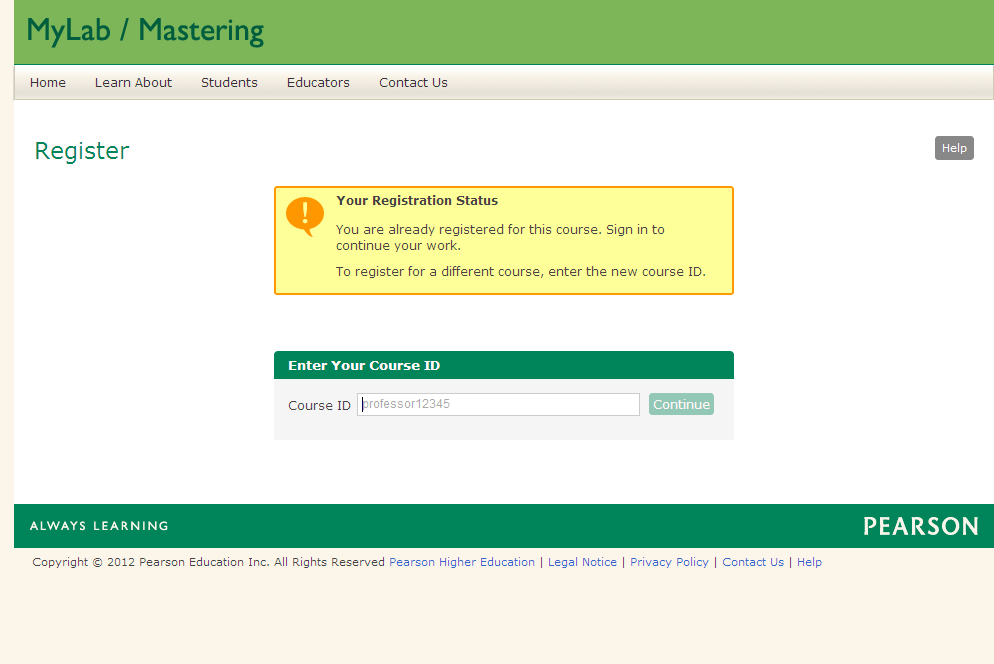
Task: Go to the Students menu
Action: [229, 82]
